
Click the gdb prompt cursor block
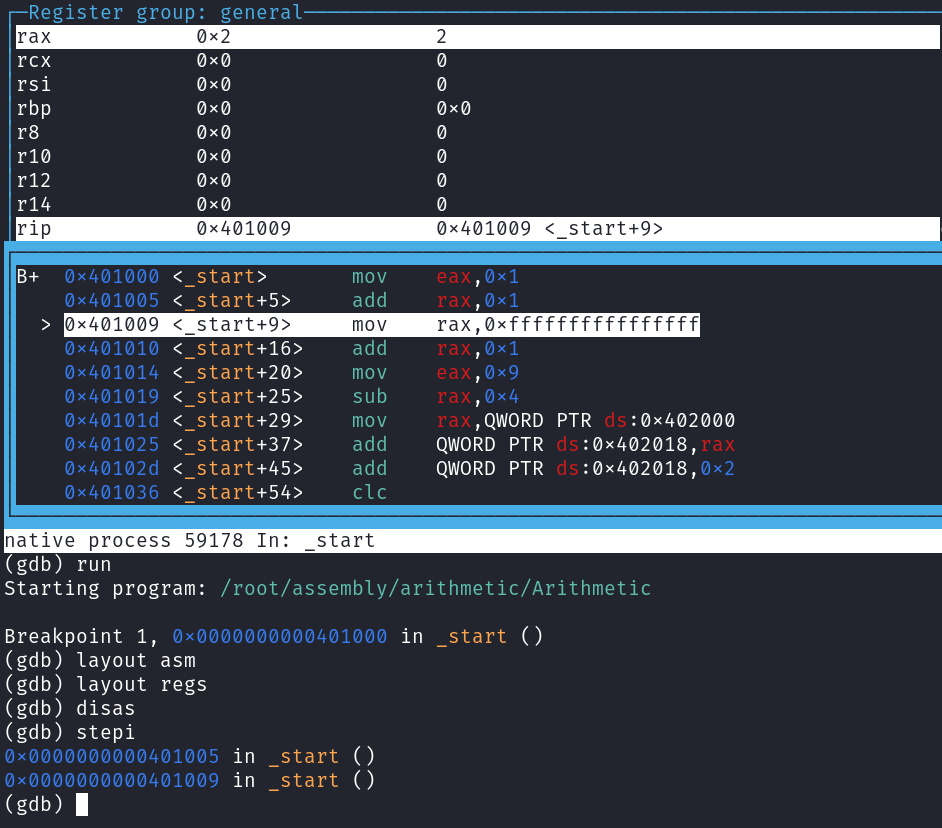click(x=82, y=804)
